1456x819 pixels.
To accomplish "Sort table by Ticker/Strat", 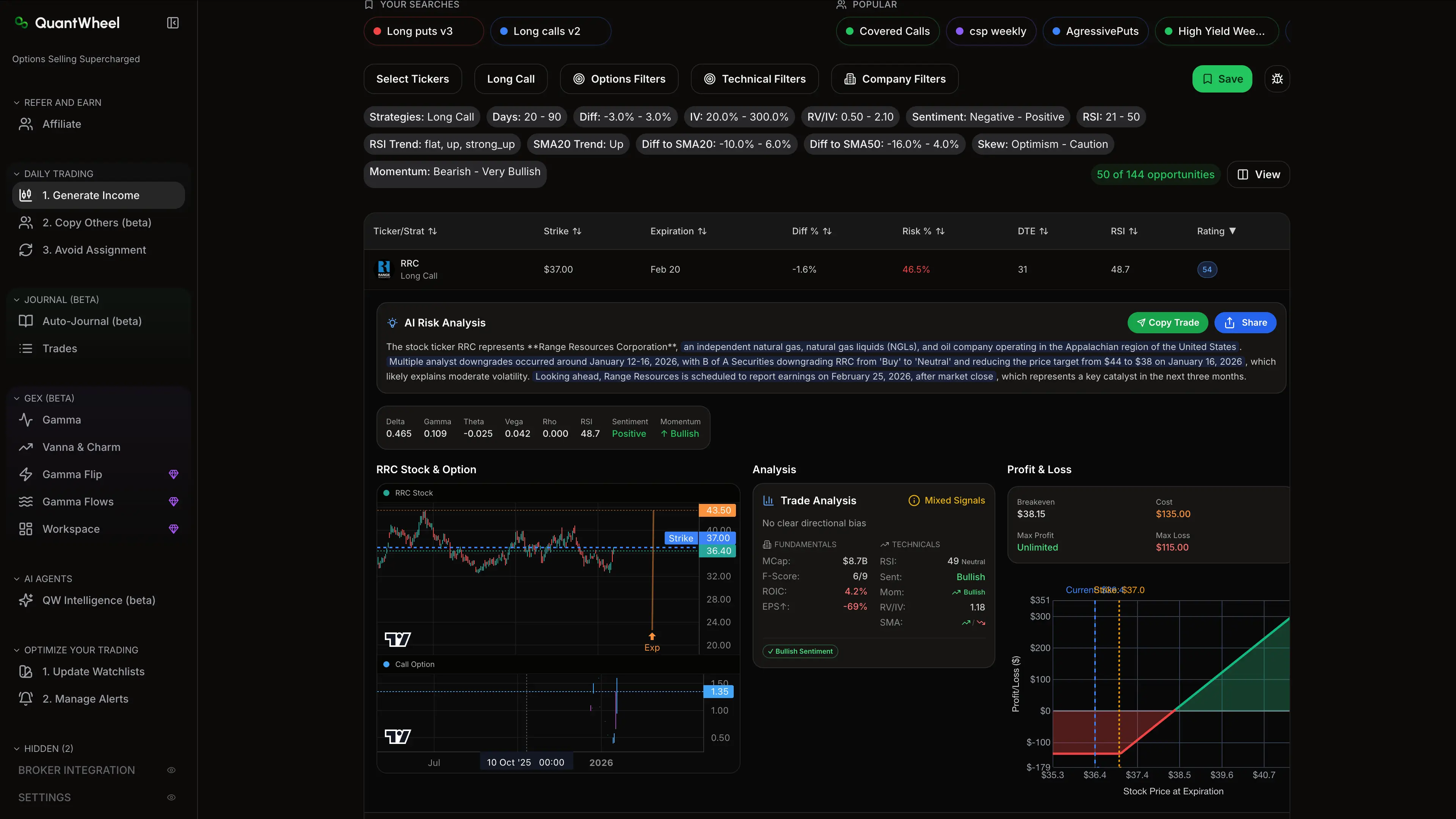I will (x=405, y=231).
